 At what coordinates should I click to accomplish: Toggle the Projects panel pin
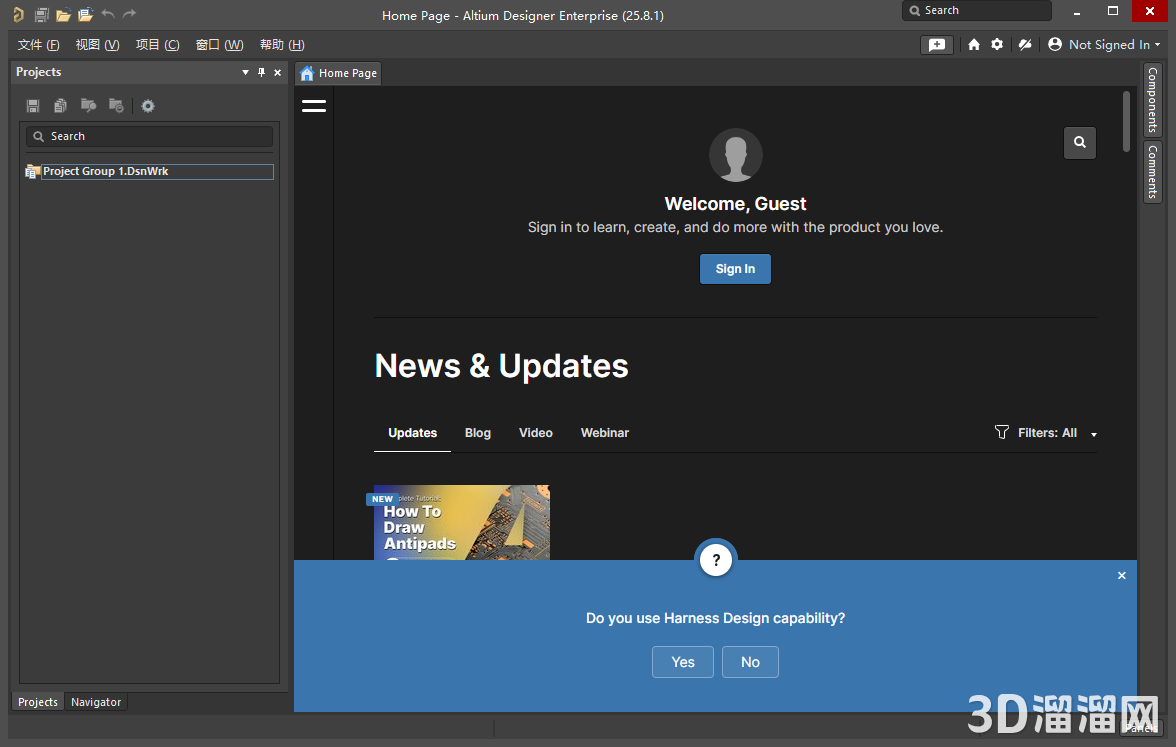click(x=261, y=72)
